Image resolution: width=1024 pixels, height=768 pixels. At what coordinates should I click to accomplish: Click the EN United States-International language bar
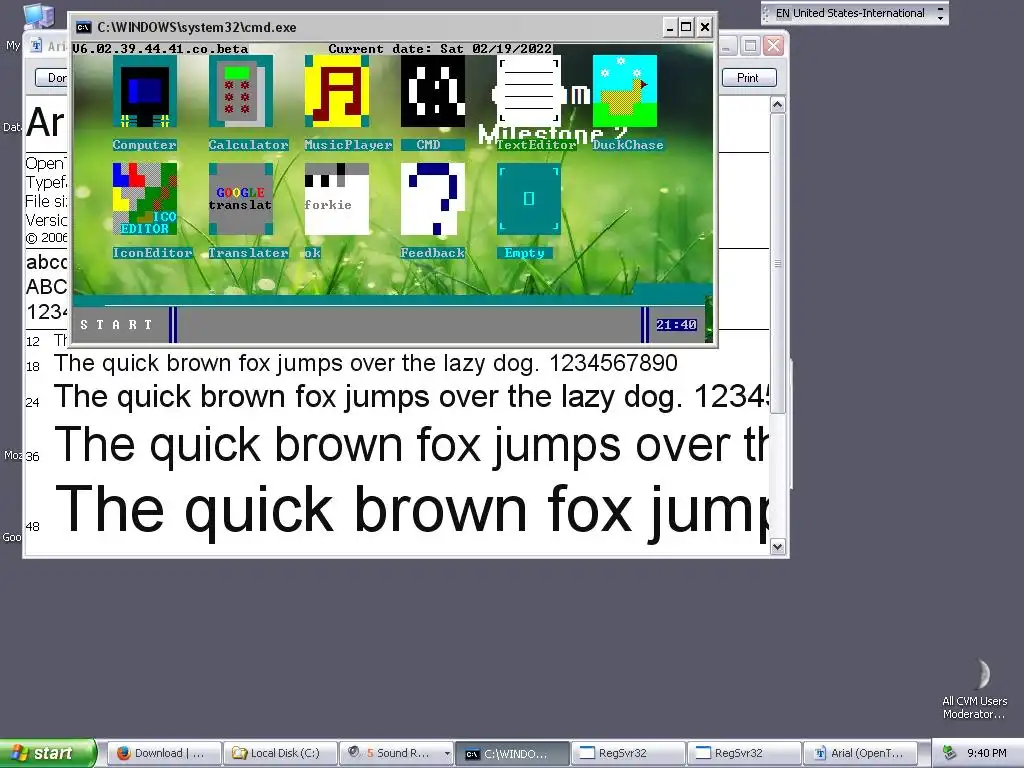849,13
